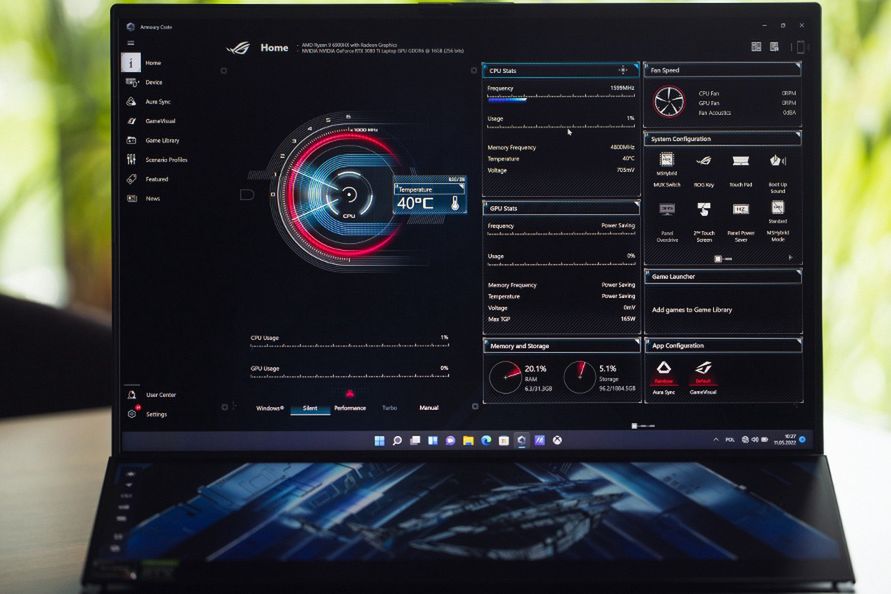Toggle the Touch Pad on or off

pos(740,162)
